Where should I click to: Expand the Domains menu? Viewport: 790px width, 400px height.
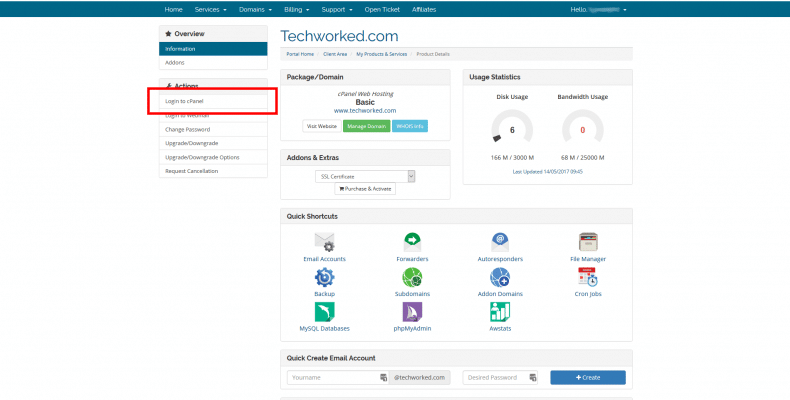pos(255,10)
